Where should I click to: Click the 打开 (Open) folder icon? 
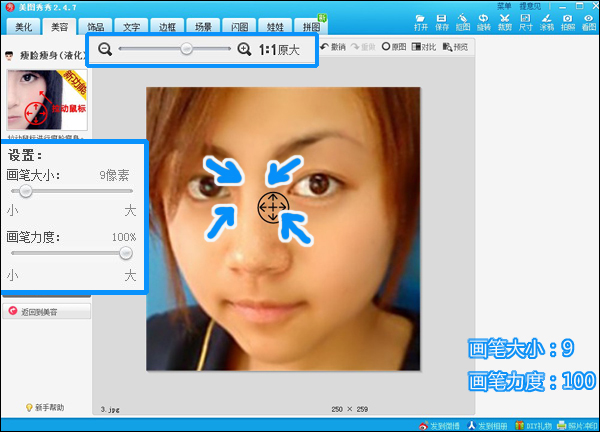[421, 23]
